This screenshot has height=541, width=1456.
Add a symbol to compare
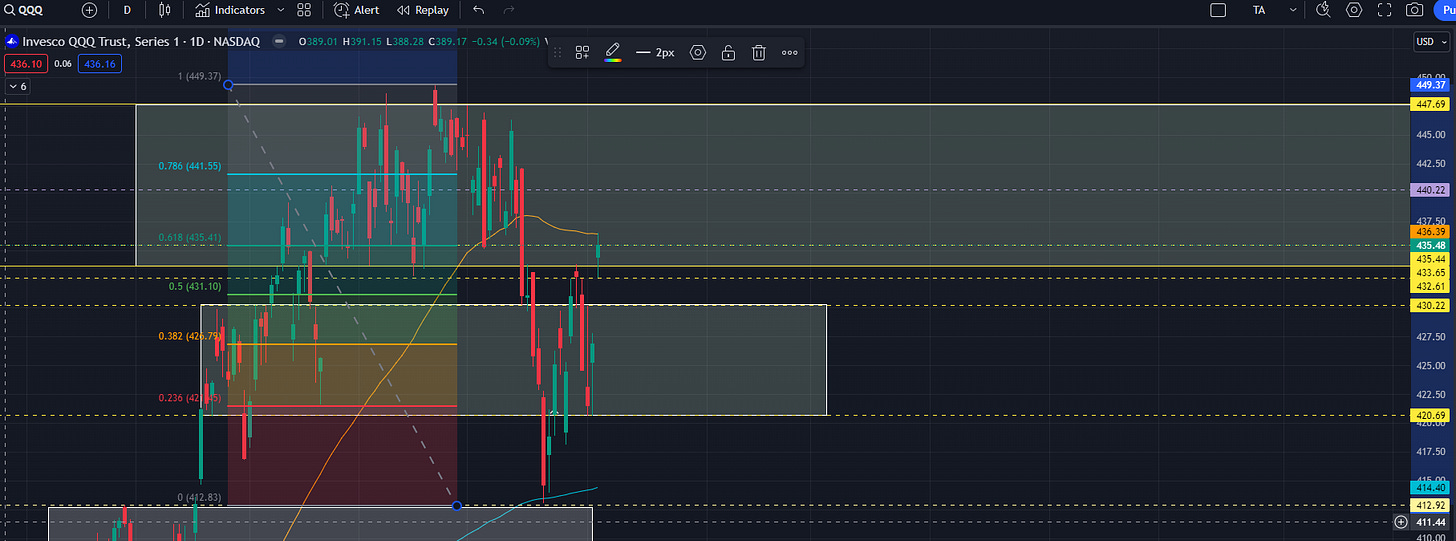tap(89, 10)
